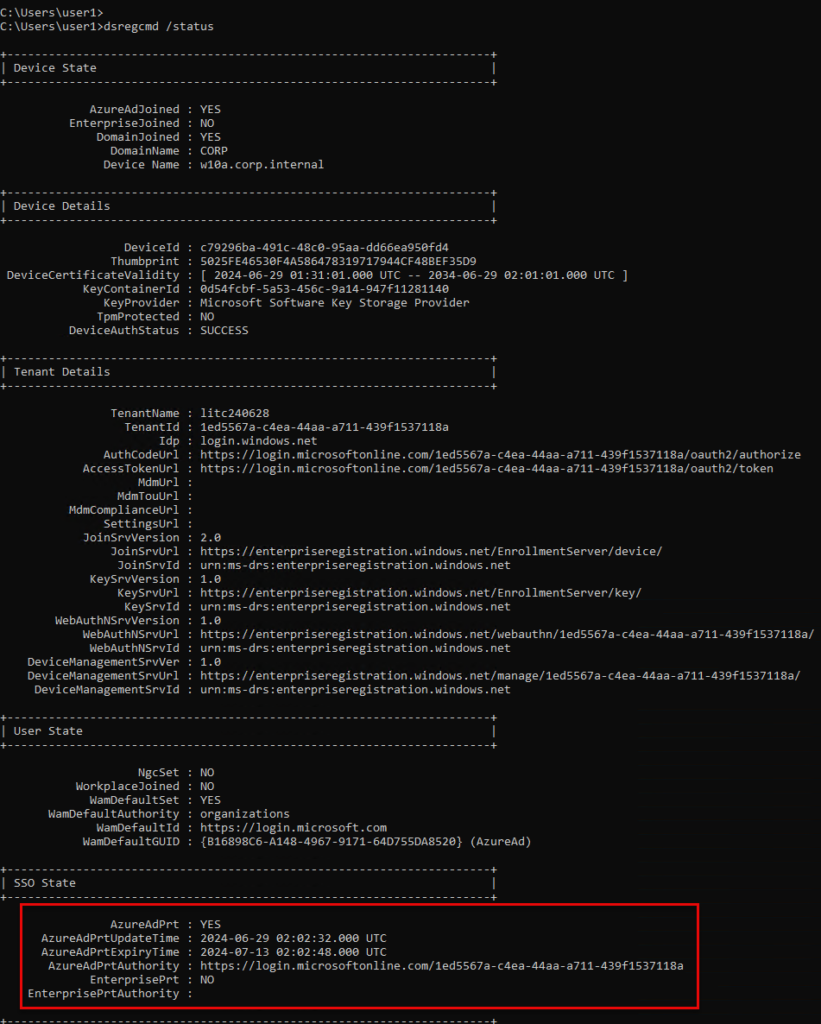Click the JoinSrvUrl EnrollmentServer/device/ URL
Viewport: 821px width, 1024px height.
[x=431, y=551]
